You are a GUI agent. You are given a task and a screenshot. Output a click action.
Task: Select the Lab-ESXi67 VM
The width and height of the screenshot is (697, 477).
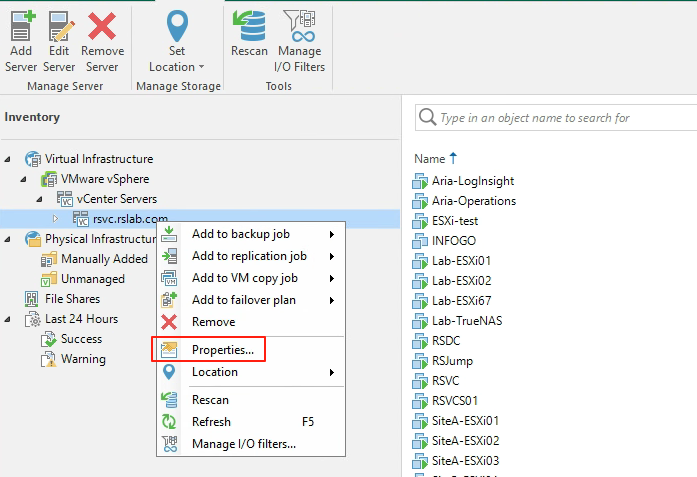(452, 301)
